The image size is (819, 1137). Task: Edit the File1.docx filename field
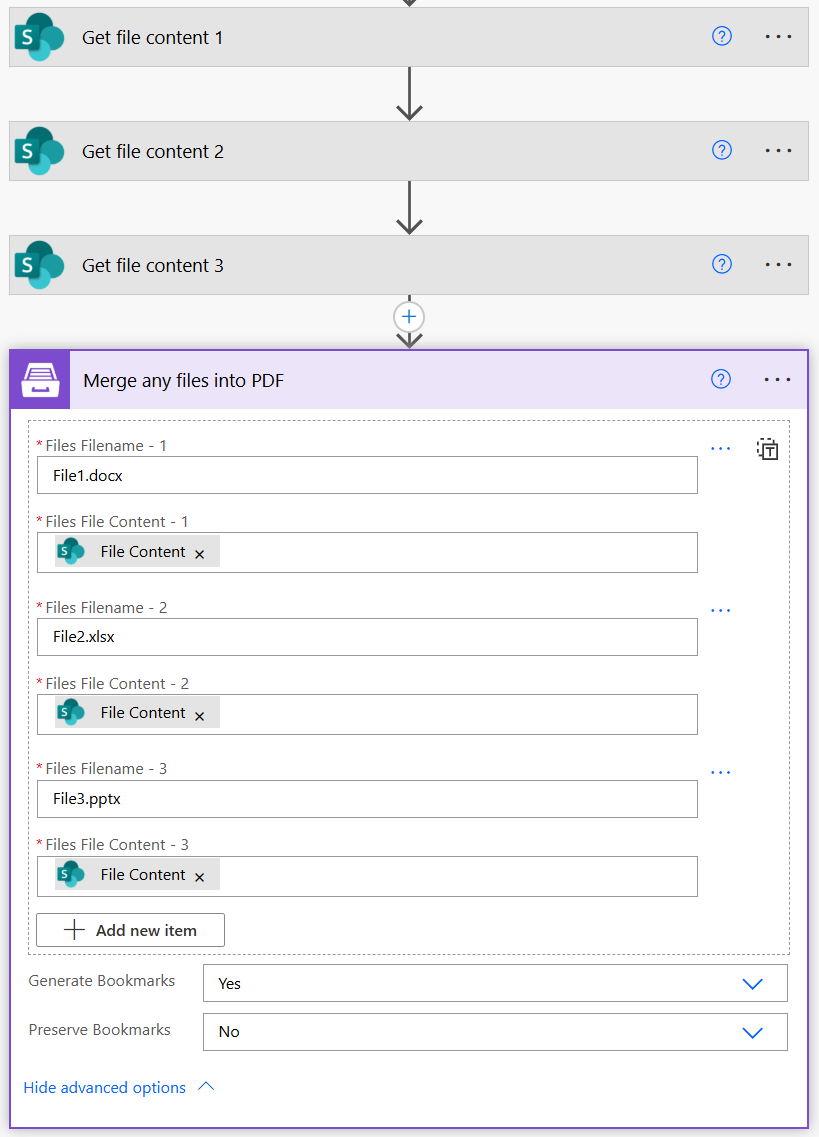367,475
